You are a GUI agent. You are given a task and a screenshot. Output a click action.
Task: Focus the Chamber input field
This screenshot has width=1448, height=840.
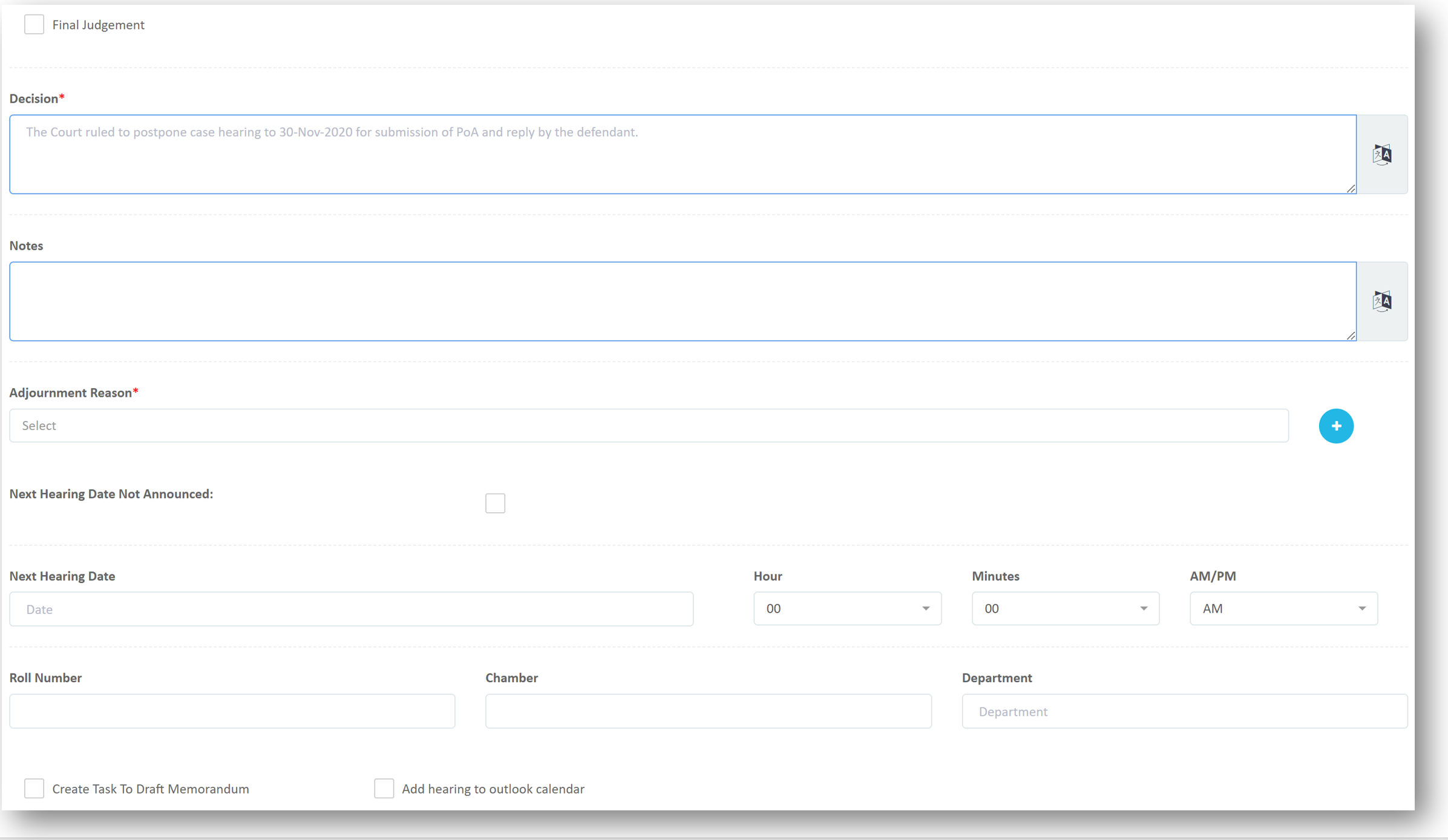click(708, 711)
